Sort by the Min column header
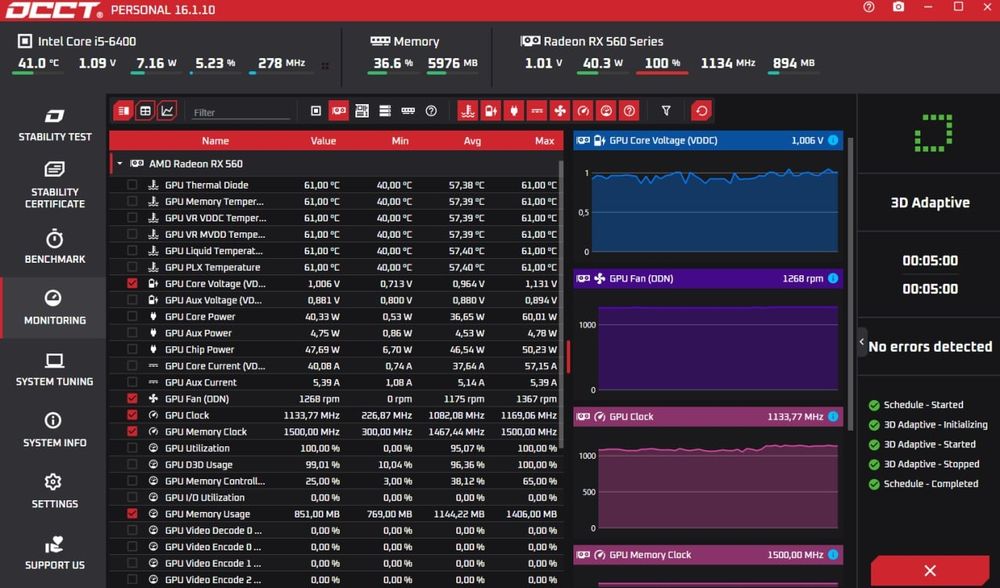Viewport: 1000px width, 588px height. coord(400,141)
